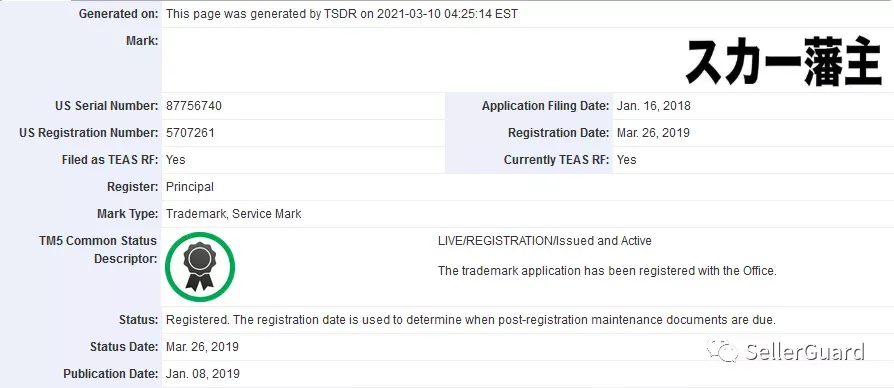This screenshot has width=894, height=388.
Task: Click the Status row Registered description
Action: pos(471,320)
